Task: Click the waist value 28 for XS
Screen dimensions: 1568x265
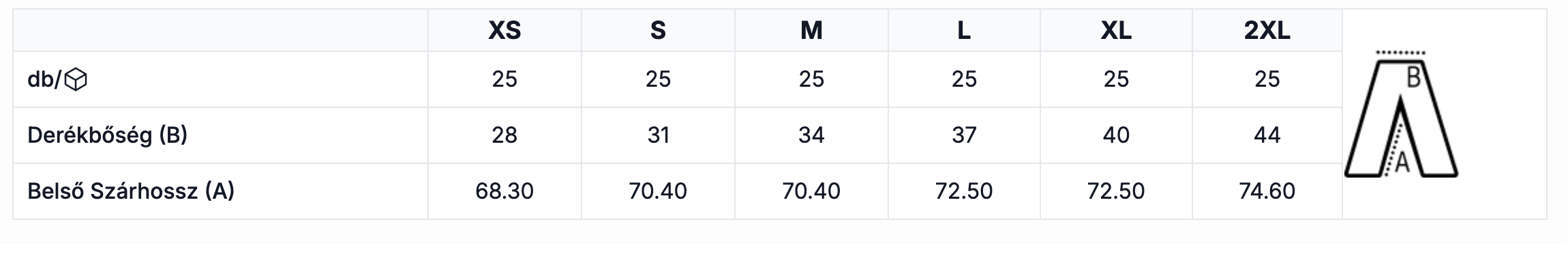Action: [504, 135]
